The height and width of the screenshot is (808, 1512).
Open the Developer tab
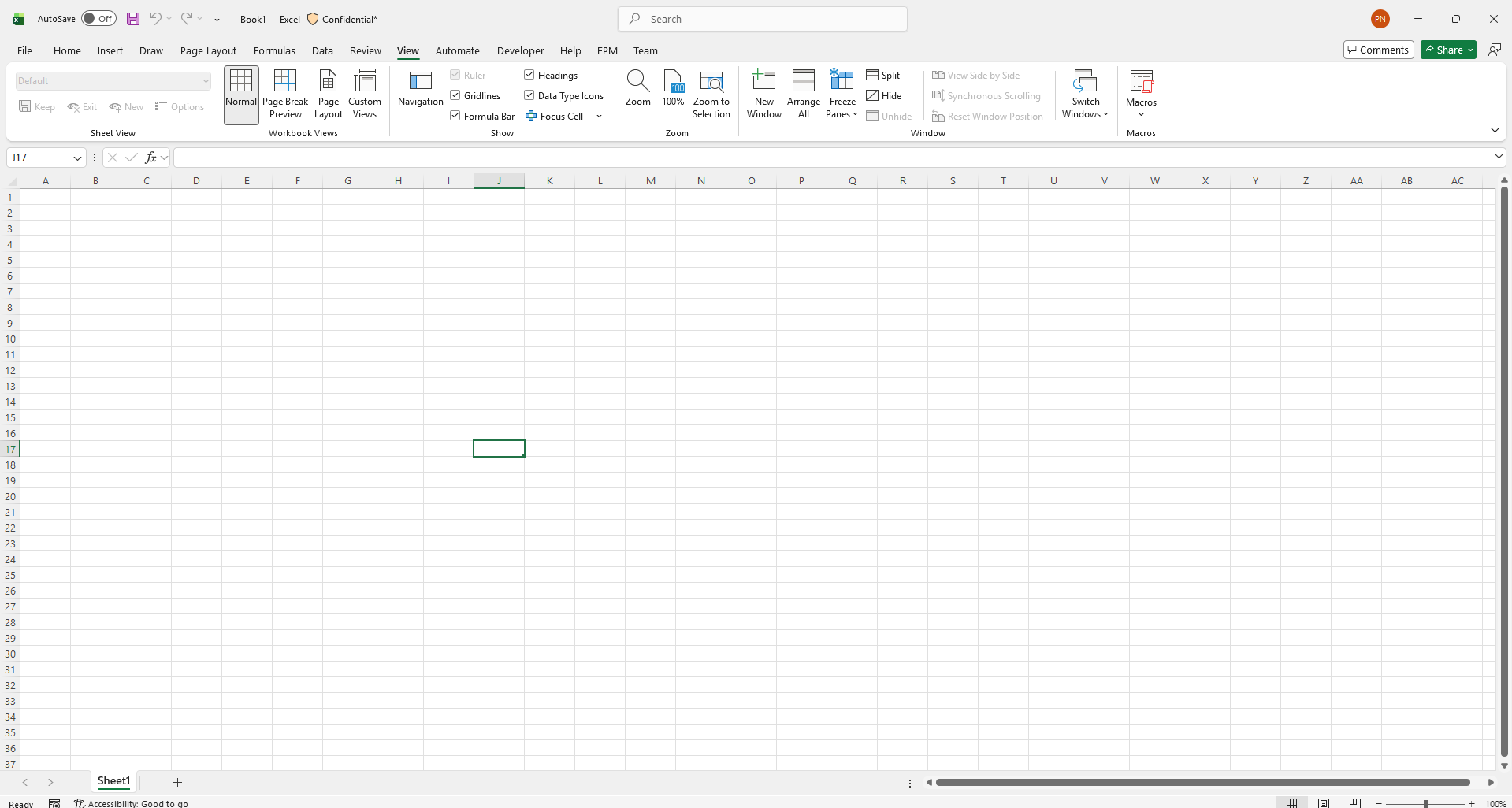pyautogui.click(x=520, y=50)
